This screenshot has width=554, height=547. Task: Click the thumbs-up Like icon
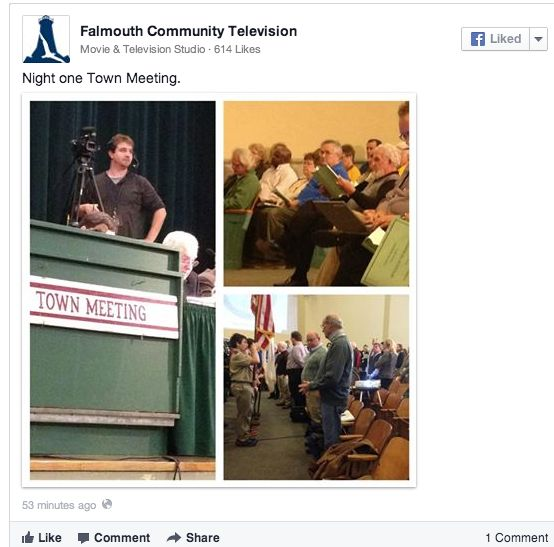pyautogui.click(x=28, y=538)
